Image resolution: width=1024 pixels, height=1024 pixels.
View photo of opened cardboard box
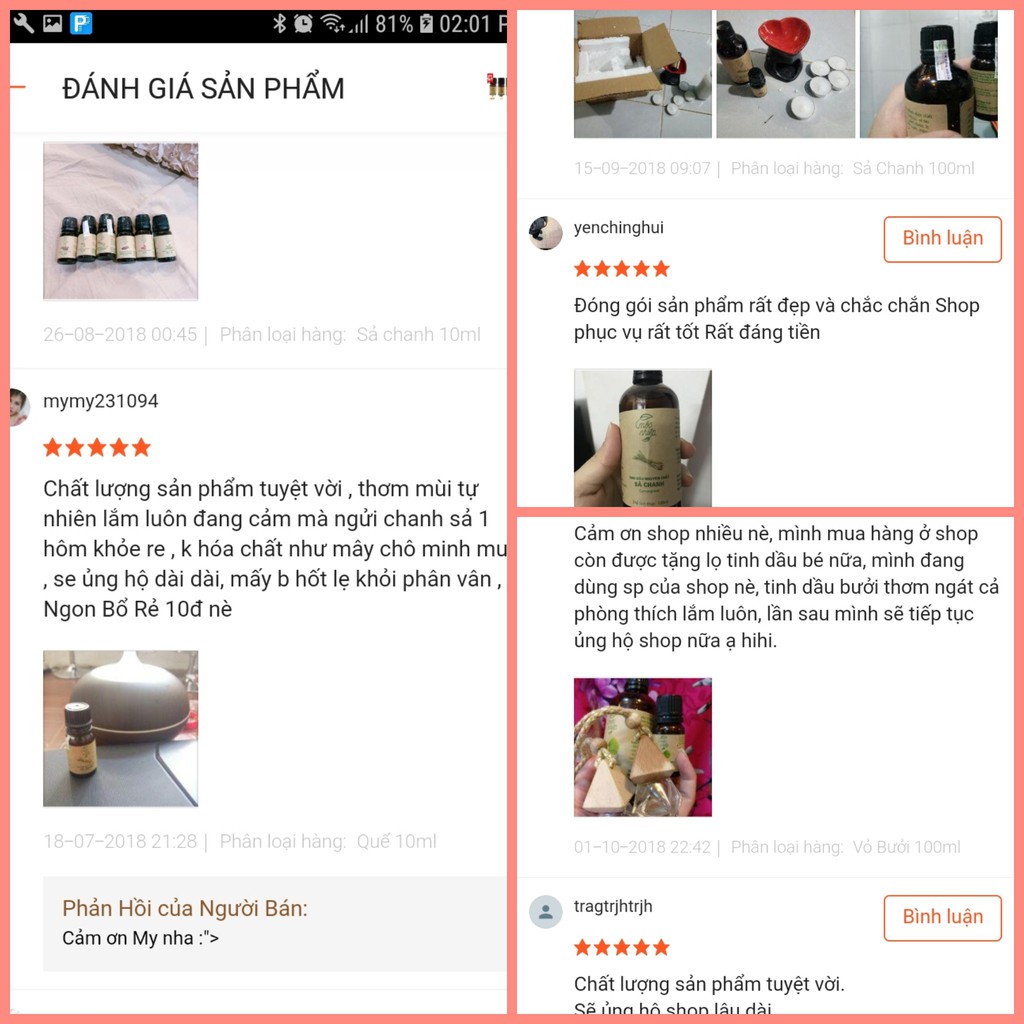pos(643,74)
